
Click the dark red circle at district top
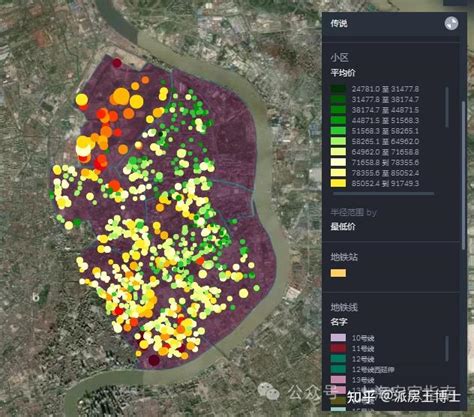point(117,63)
